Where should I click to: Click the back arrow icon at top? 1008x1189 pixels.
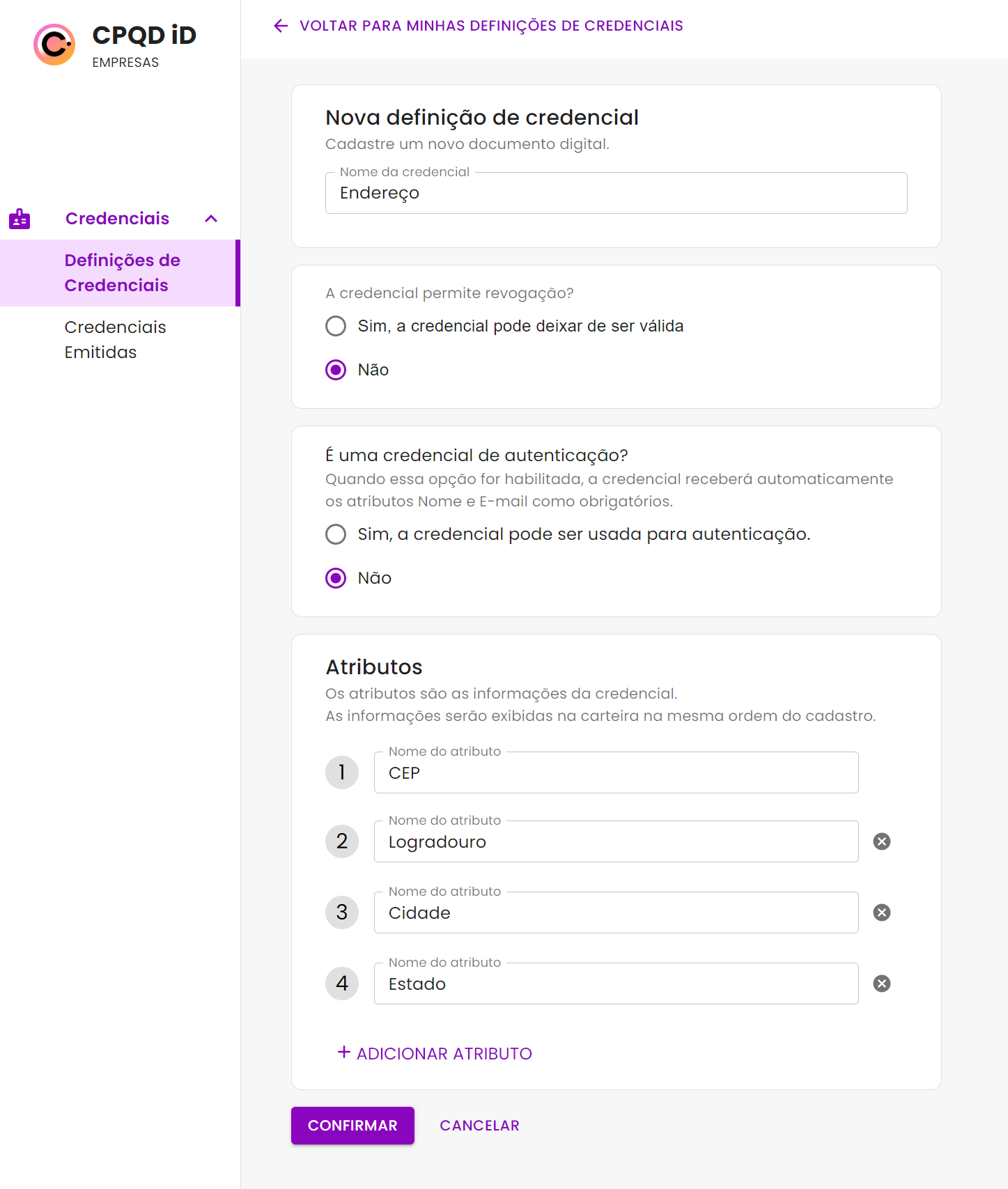pos(281,26)
